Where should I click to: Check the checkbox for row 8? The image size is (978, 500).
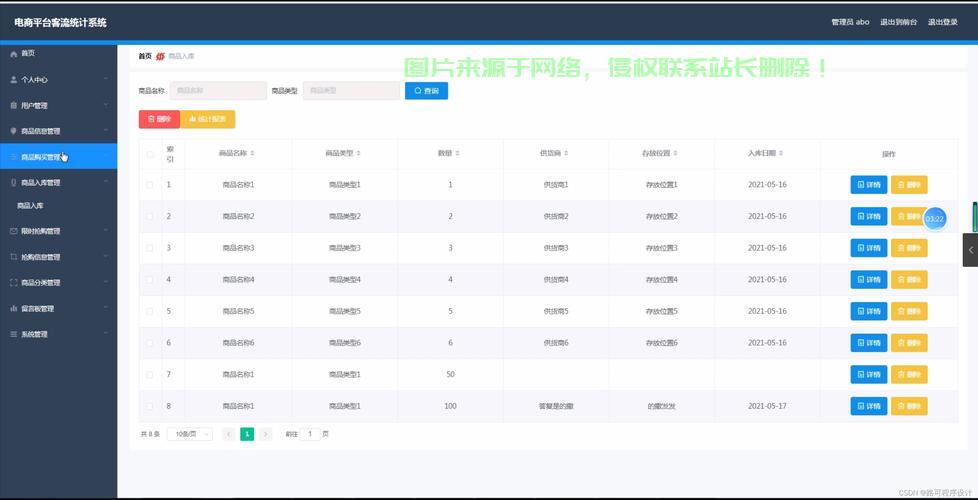point(150,406)
